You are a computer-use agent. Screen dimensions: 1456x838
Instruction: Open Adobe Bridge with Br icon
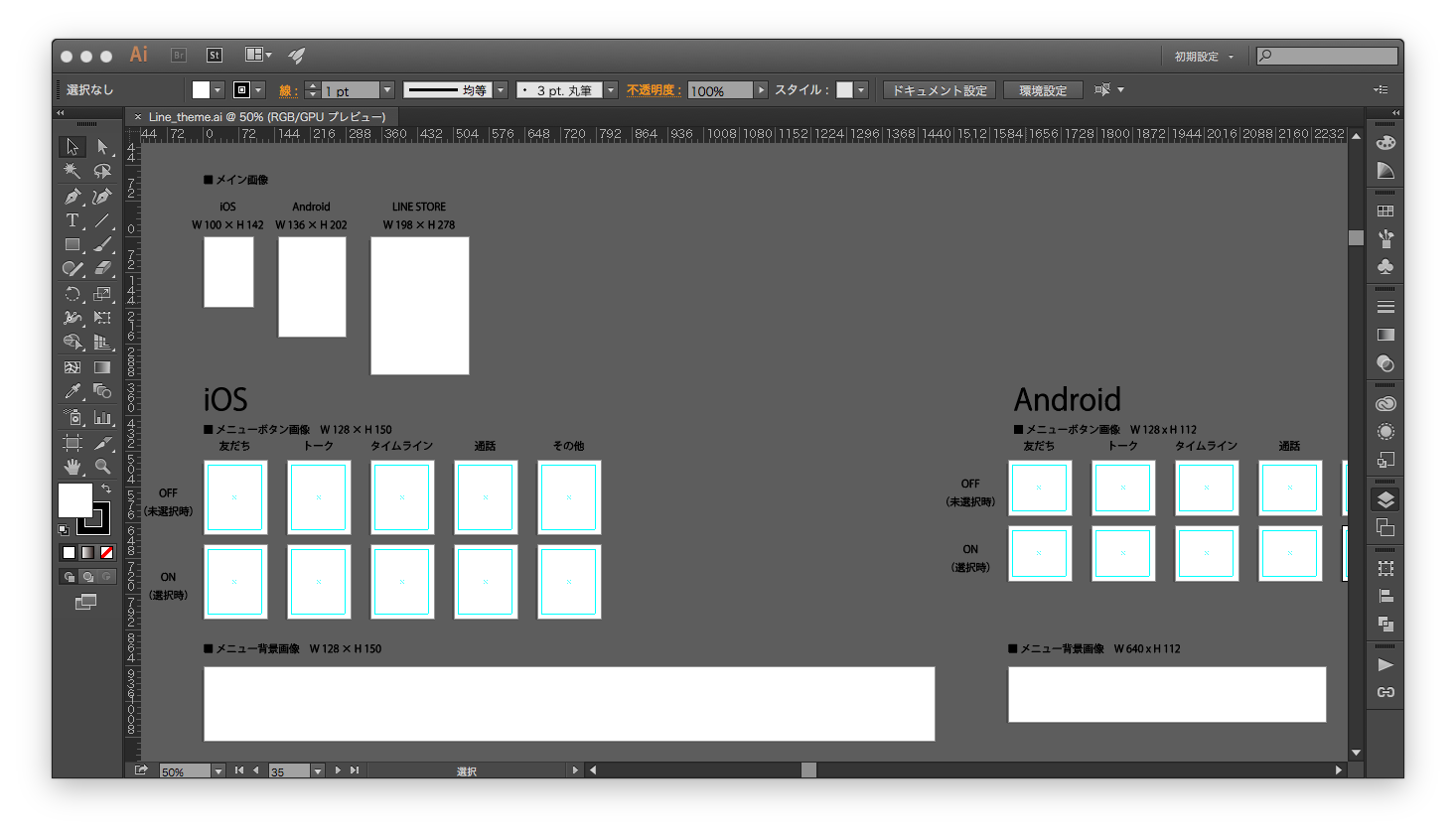point(179,56)
